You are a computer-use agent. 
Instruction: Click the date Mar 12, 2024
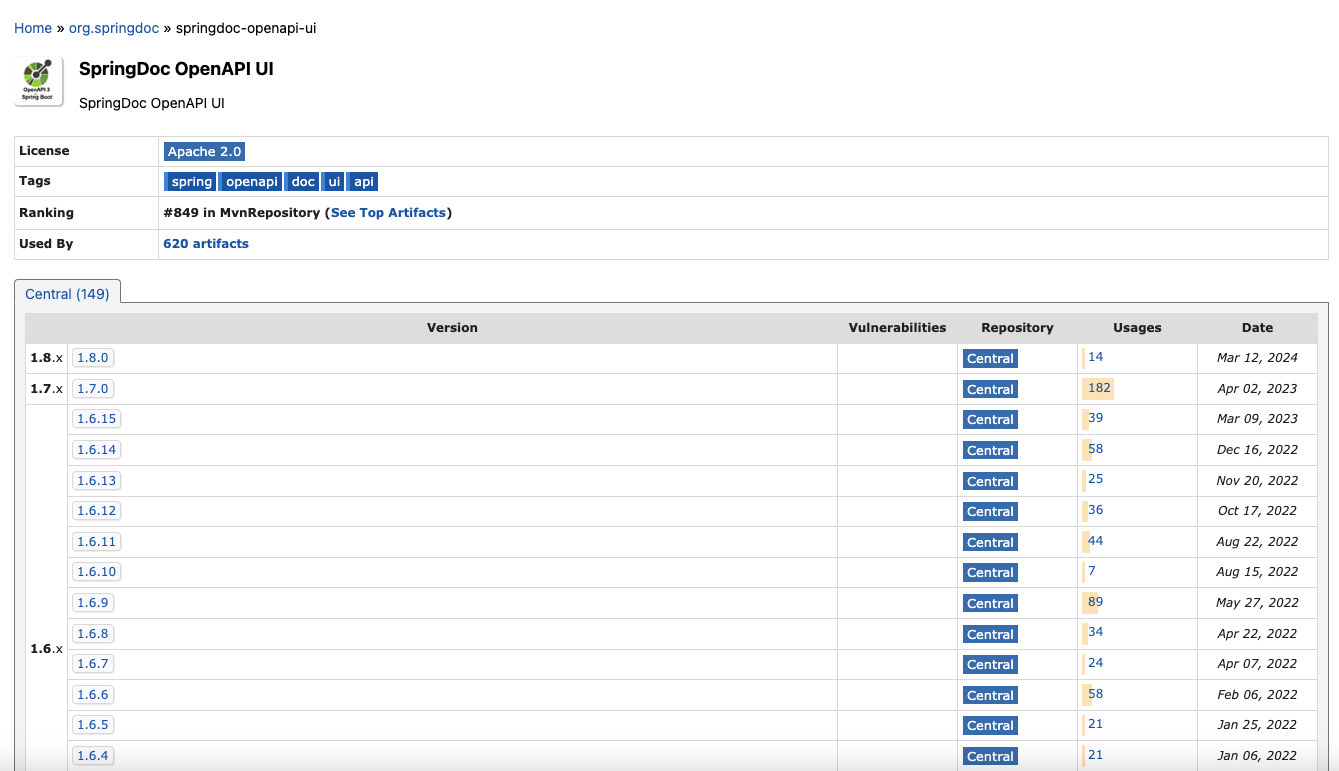pos(1257,358)
